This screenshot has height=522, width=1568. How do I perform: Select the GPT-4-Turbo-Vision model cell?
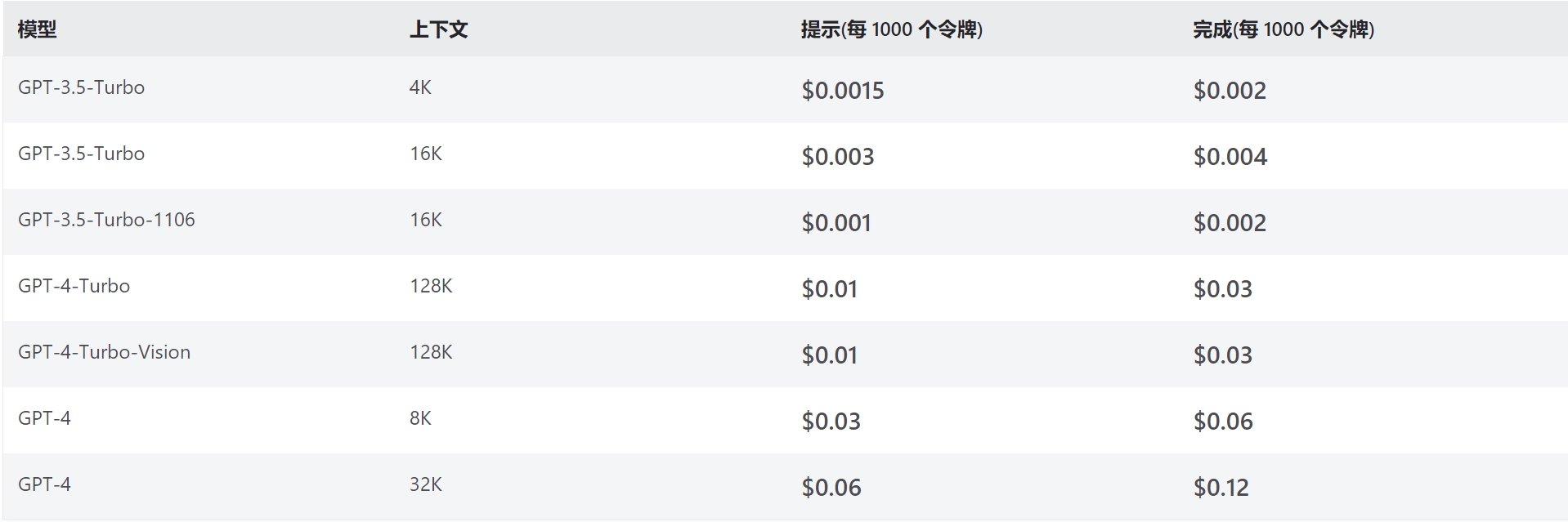104,352
